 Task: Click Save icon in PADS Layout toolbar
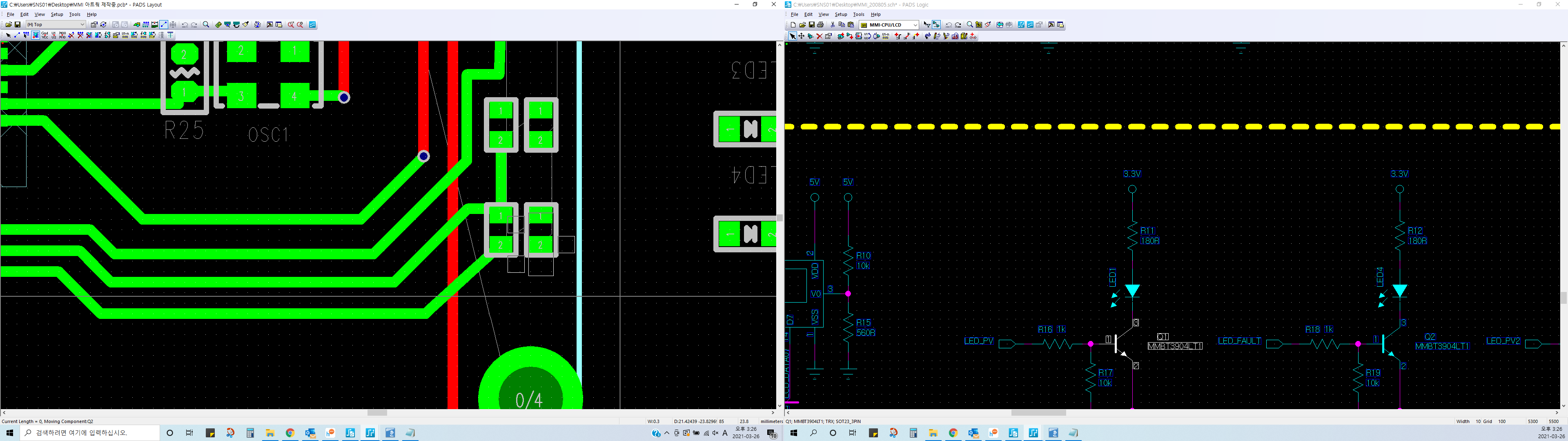(x=18, y=24)
